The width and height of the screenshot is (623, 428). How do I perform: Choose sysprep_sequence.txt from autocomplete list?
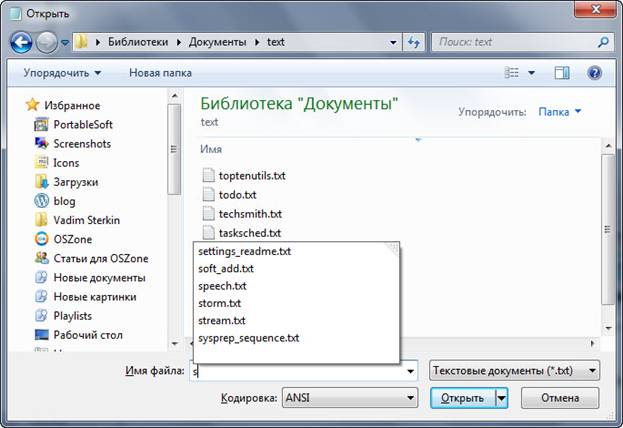pos(296,338)
